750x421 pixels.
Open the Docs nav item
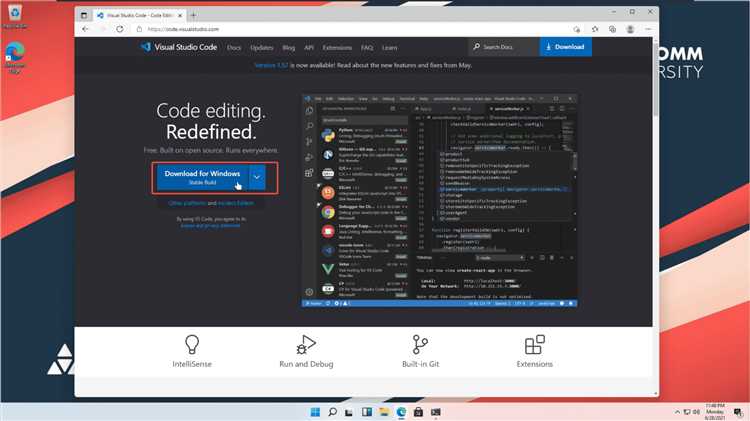pyautogui.click(x=234, y=47)
